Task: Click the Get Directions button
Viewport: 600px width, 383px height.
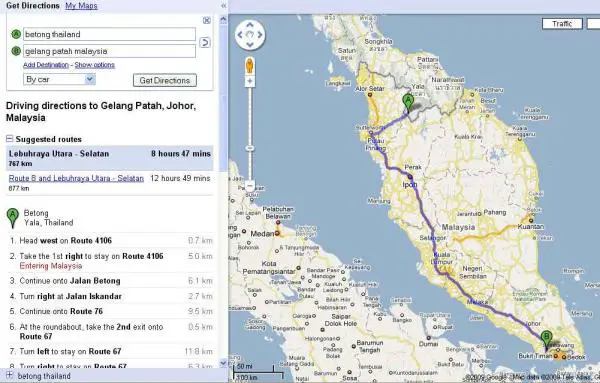Action: click(x=165, y=80)
